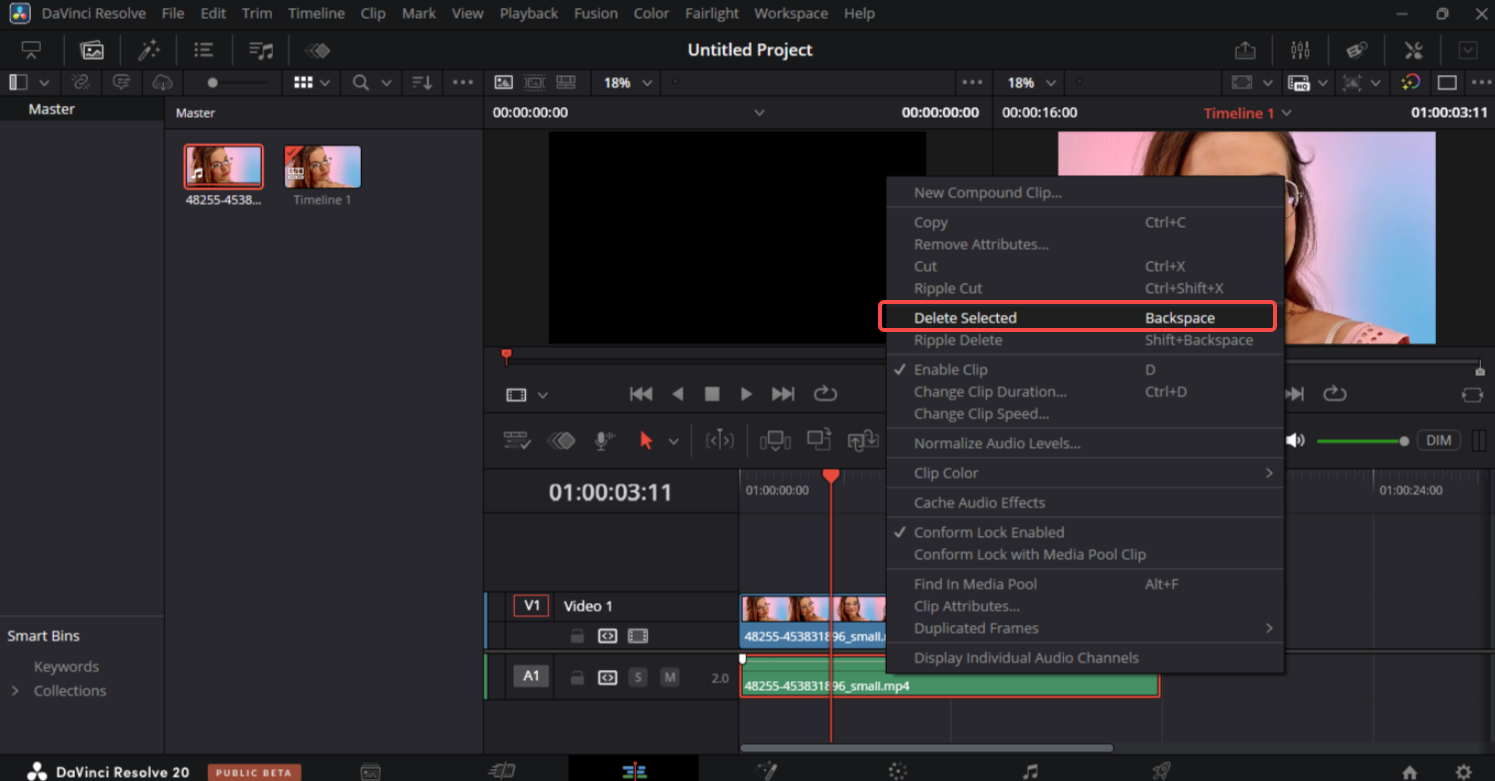Click the media pool sort icon
The image size is (1495, 781).
coord(423,83)
